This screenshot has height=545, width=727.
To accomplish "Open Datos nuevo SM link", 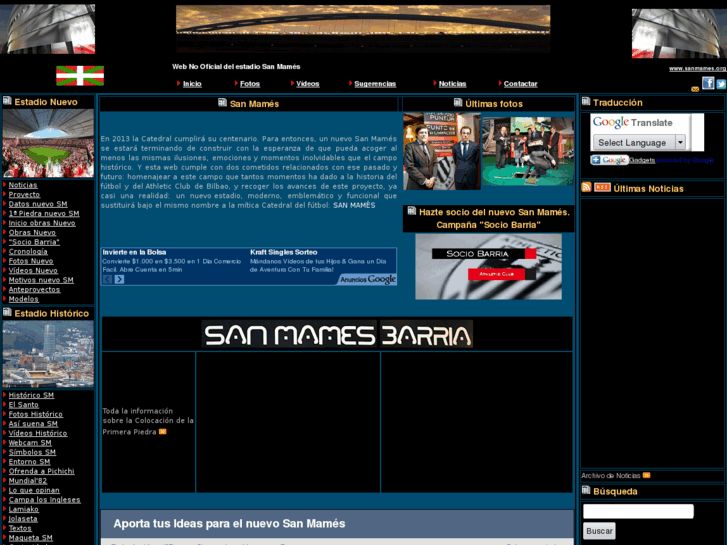I will coord(38,204).
